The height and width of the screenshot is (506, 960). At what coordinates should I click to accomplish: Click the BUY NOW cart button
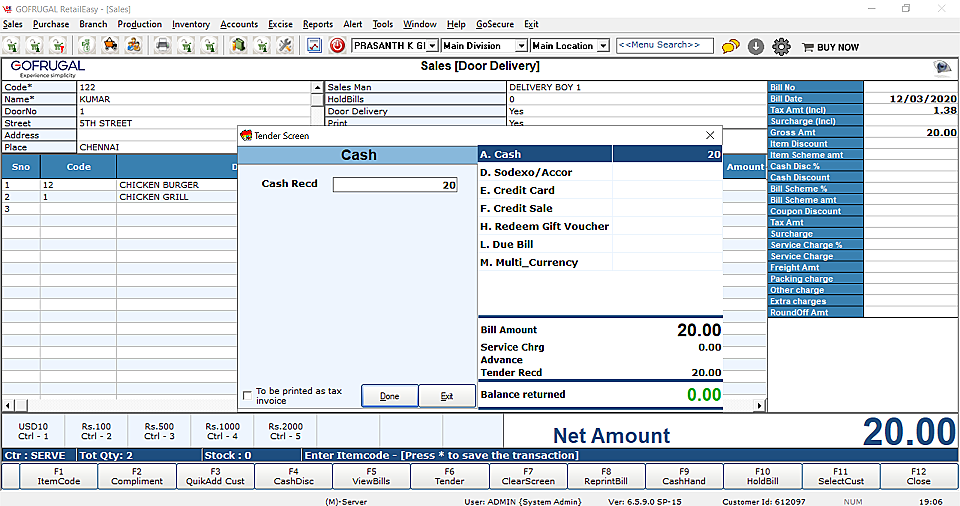[831, 47]
